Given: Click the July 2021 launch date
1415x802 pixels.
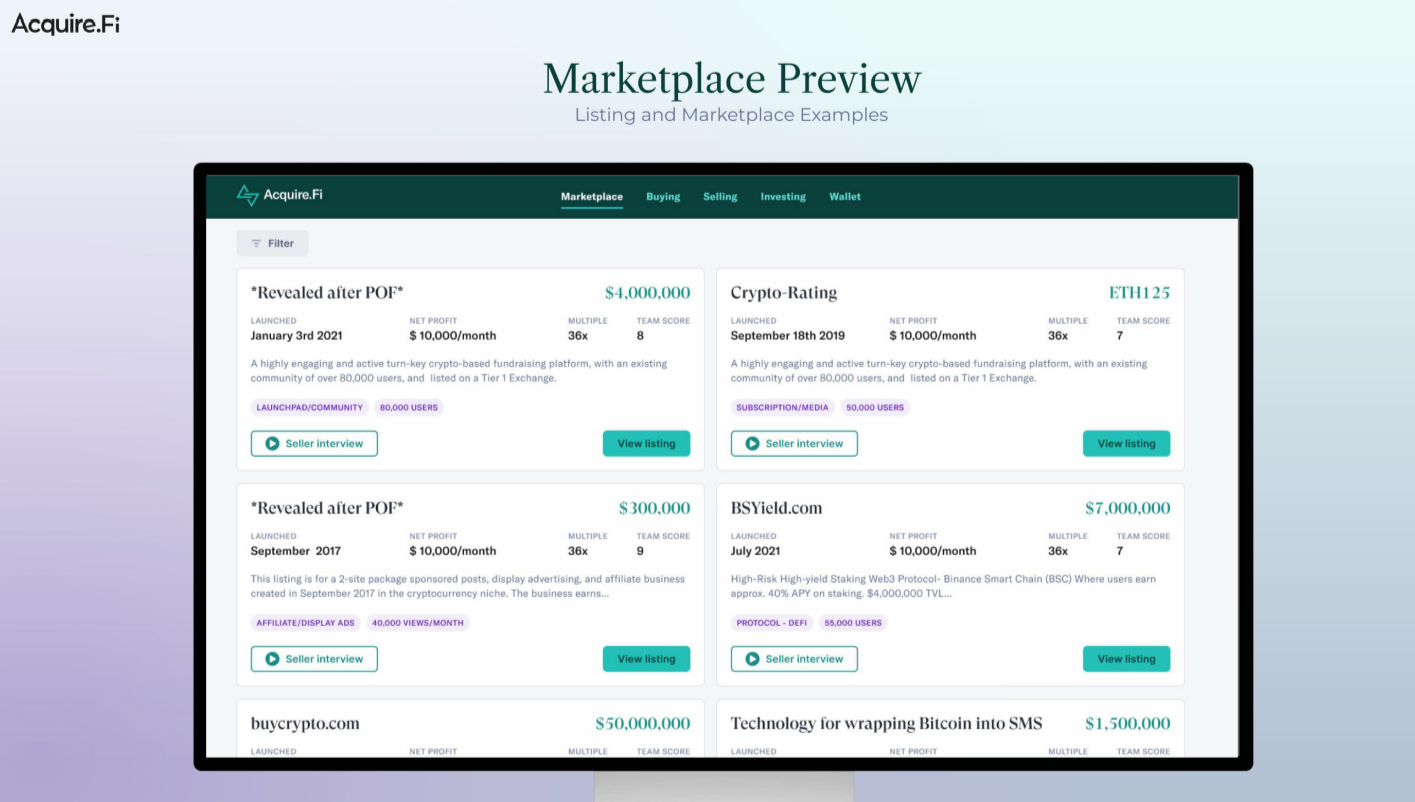Looking at the screenshot, I should pos(757,551).
